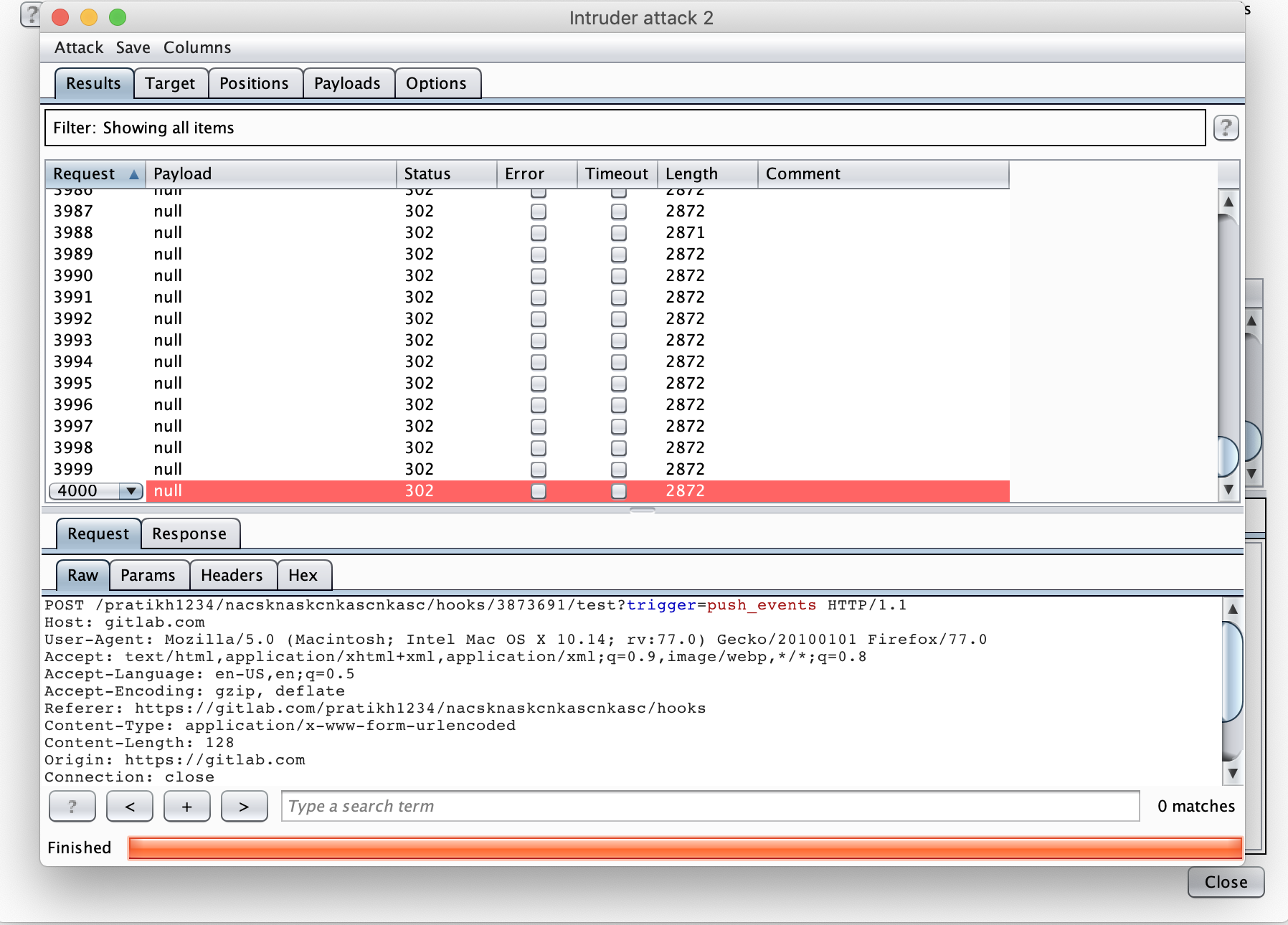
Task: Go to previous search match arrow
Action: coord(130,807)
